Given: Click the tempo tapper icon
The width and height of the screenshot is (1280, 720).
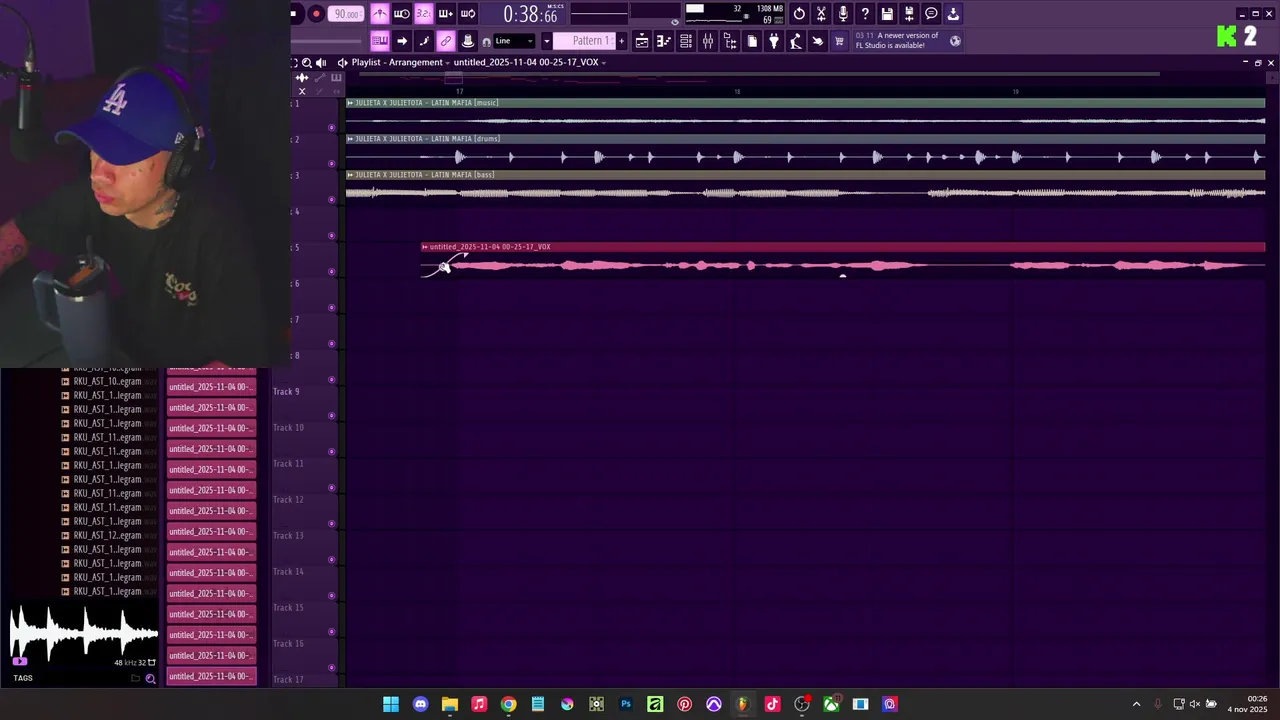Looking at the screenshot, I should (795, 41).
